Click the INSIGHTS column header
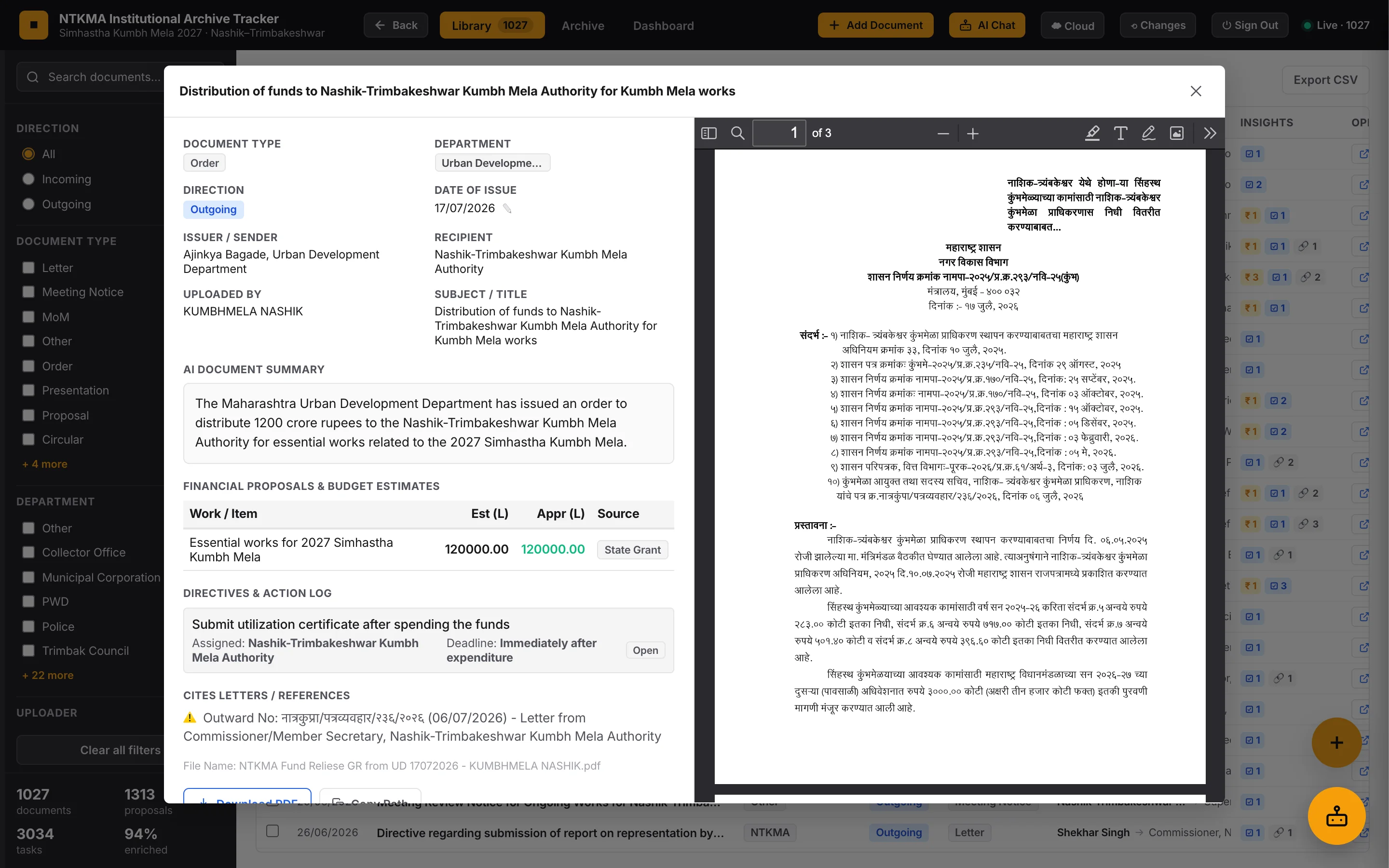The height and width of the screenshot is (868, 1389). pyautogui.click(x=1266, y=122)
